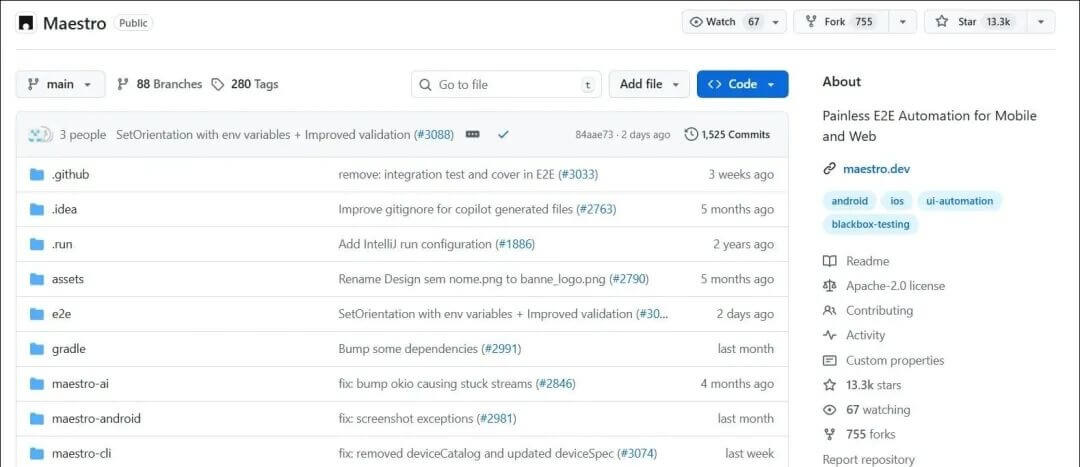Click the Maestro repository logo icon
The height and width of the screenshot is (467, 1080).
click(26, 23)
